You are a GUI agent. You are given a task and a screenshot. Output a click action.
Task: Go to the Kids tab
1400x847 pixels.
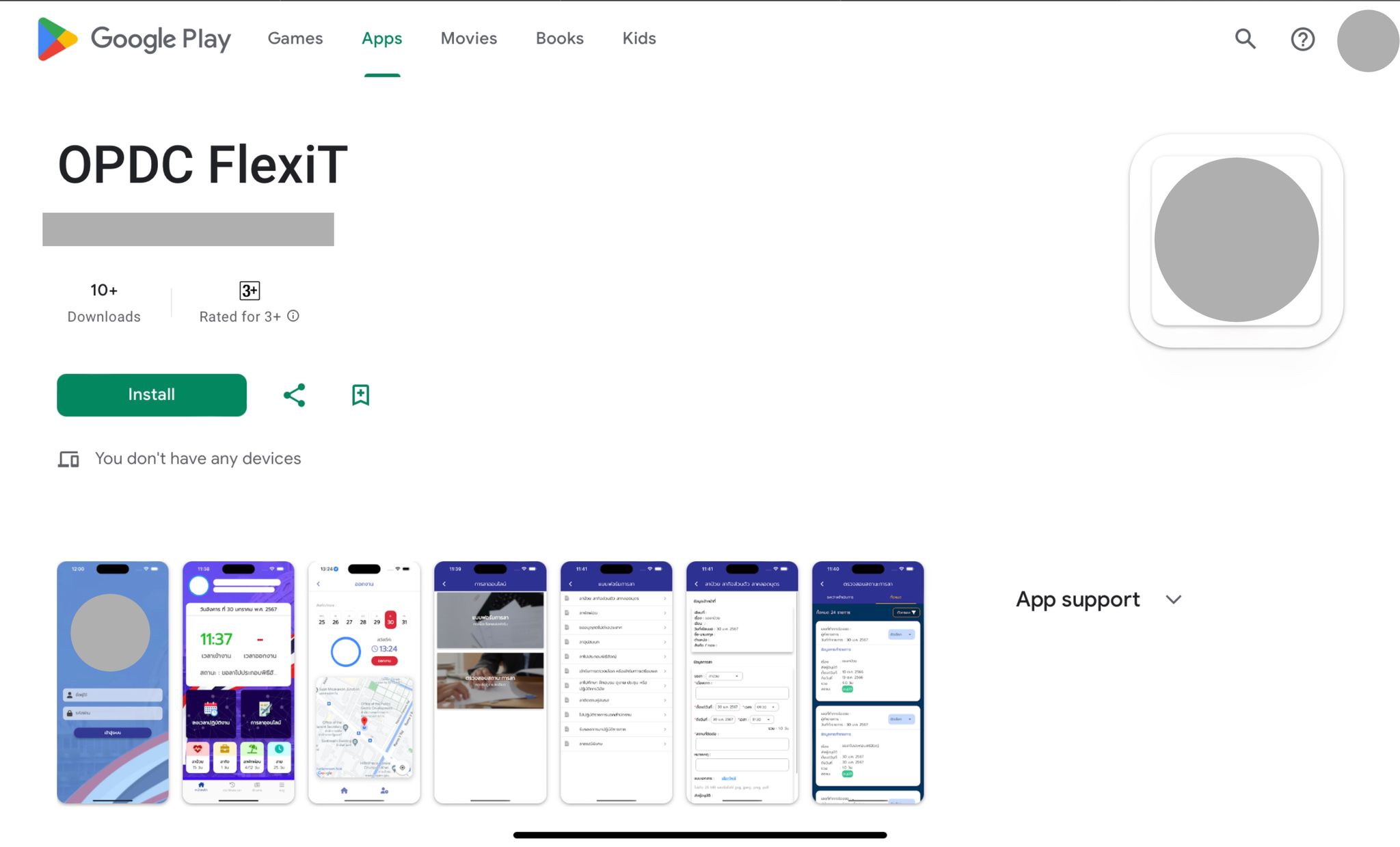coord(638,39)
